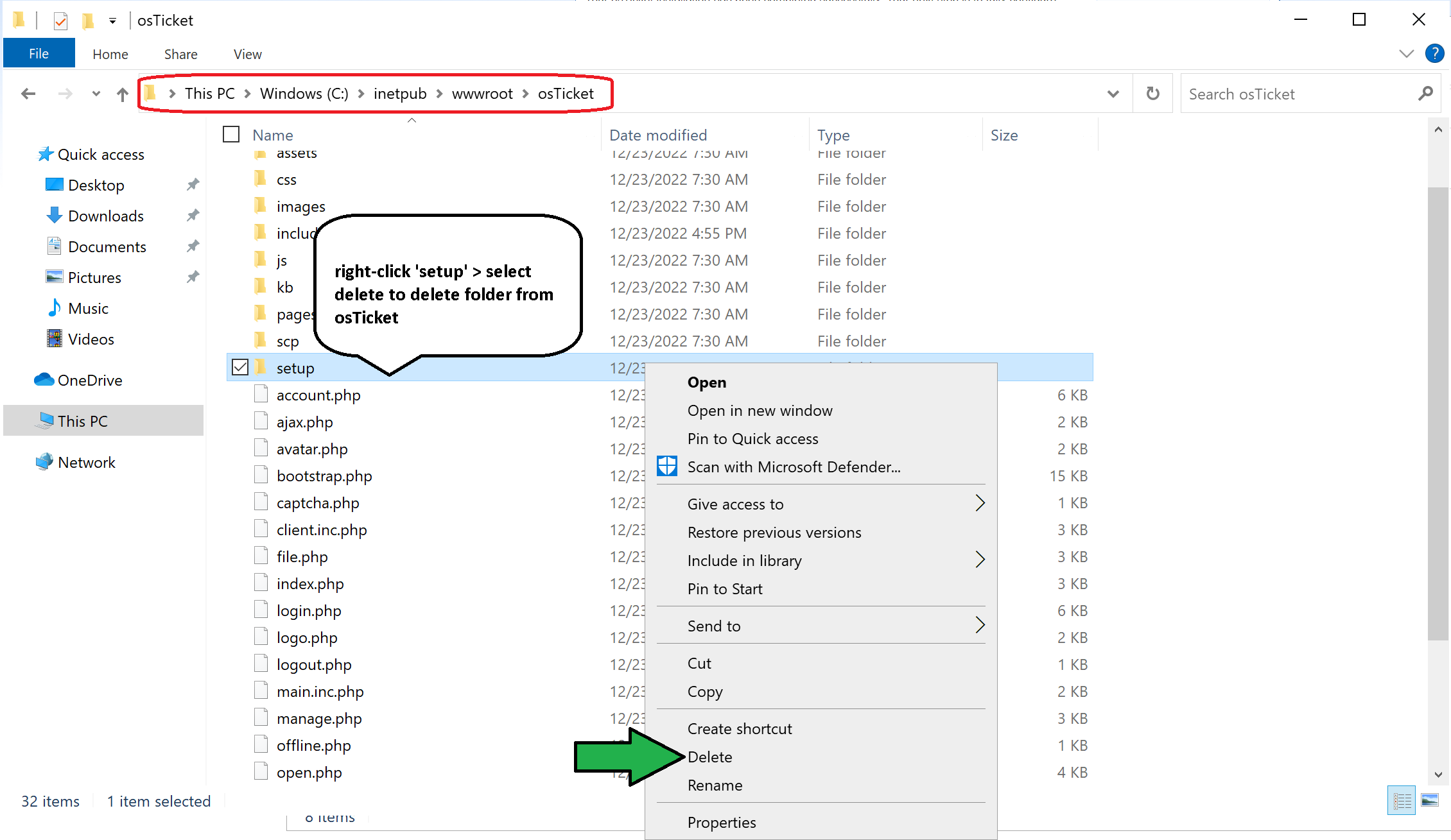Expand the address bar history dropdown
This screenshot has width=1451, height=840.
click(x=1113, y=94)
